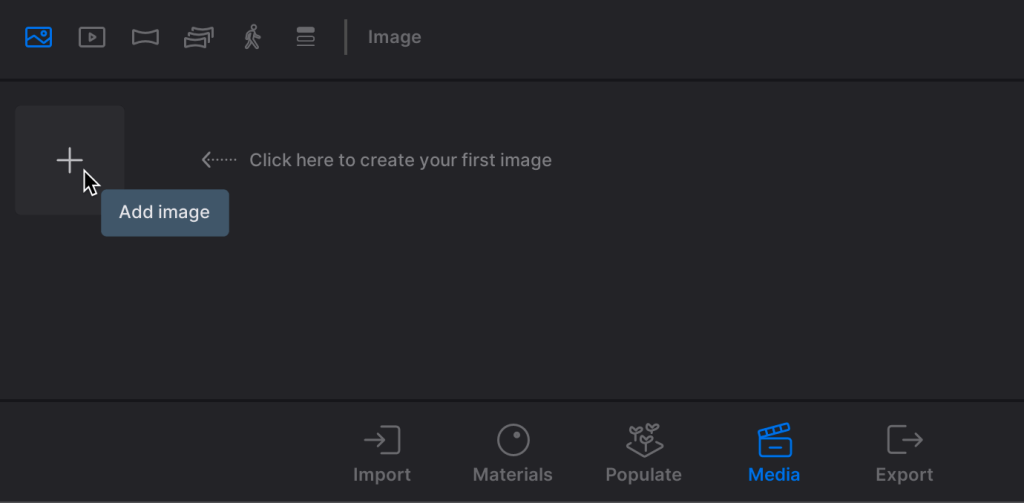The width and height of the screenshot is (1024, 503).
Task: Open the Export tab label
Action: pyautogui.click(x=904, y=475)
